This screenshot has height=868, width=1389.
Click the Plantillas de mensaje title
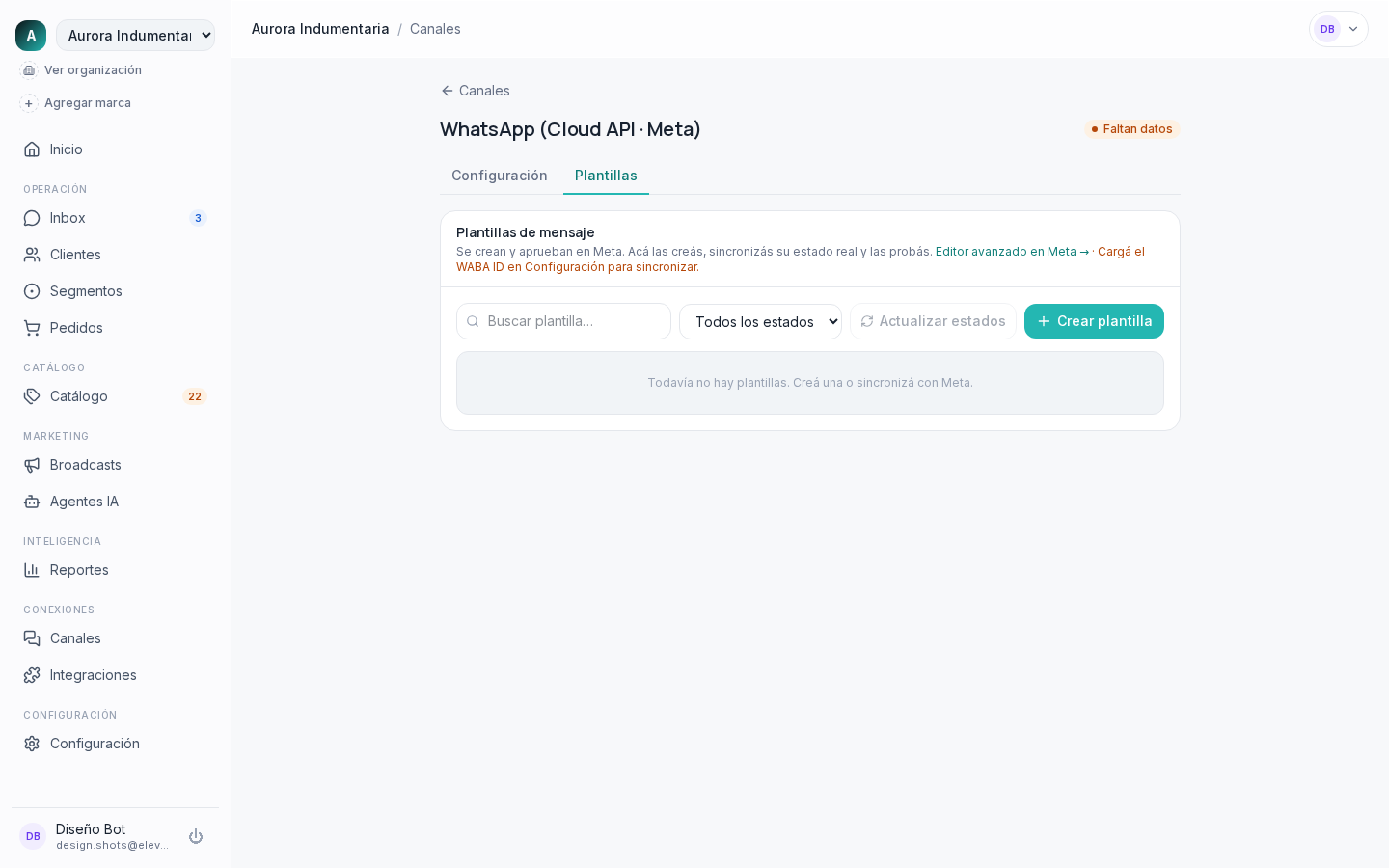(526, 232)
